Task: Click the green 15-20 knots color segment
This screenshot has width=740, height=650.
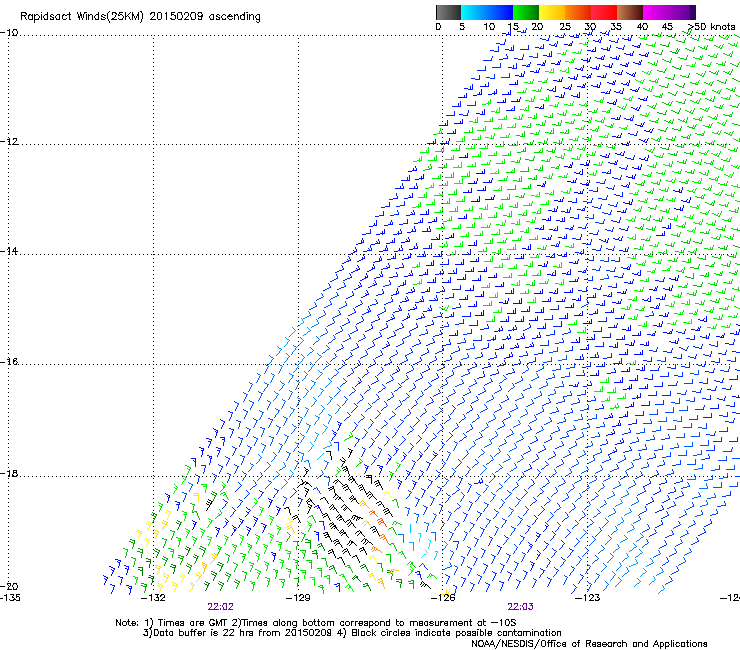Action: [x=526, y=12]
